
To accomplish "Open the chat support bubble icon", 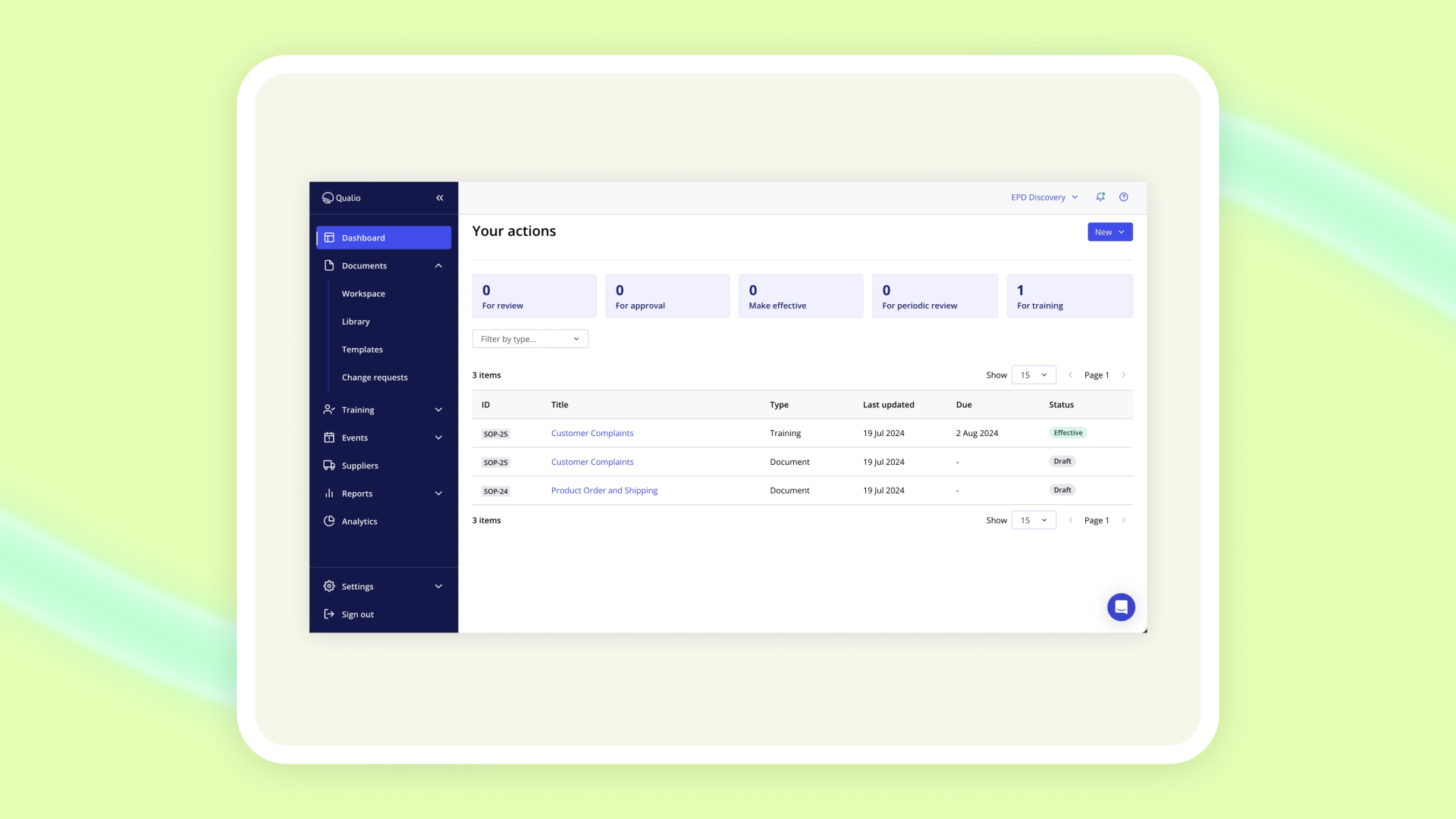I will point(1121,607).
